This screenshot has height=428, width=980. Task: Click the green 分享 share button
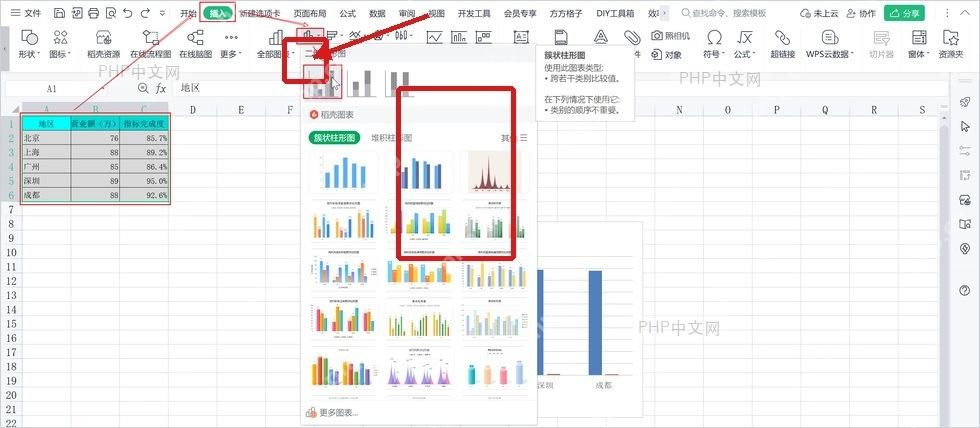coord(904,13)
